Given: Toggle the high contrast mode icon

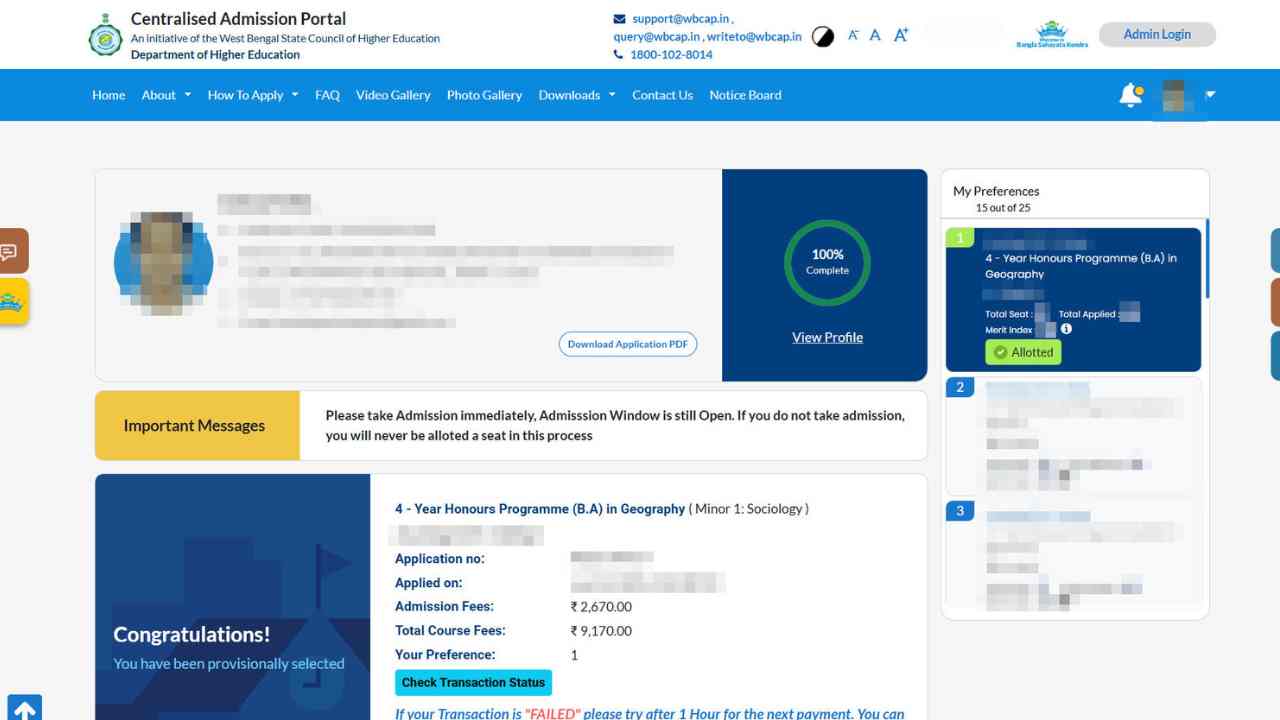Looking at the screenshot, I should tap(822, 37).
